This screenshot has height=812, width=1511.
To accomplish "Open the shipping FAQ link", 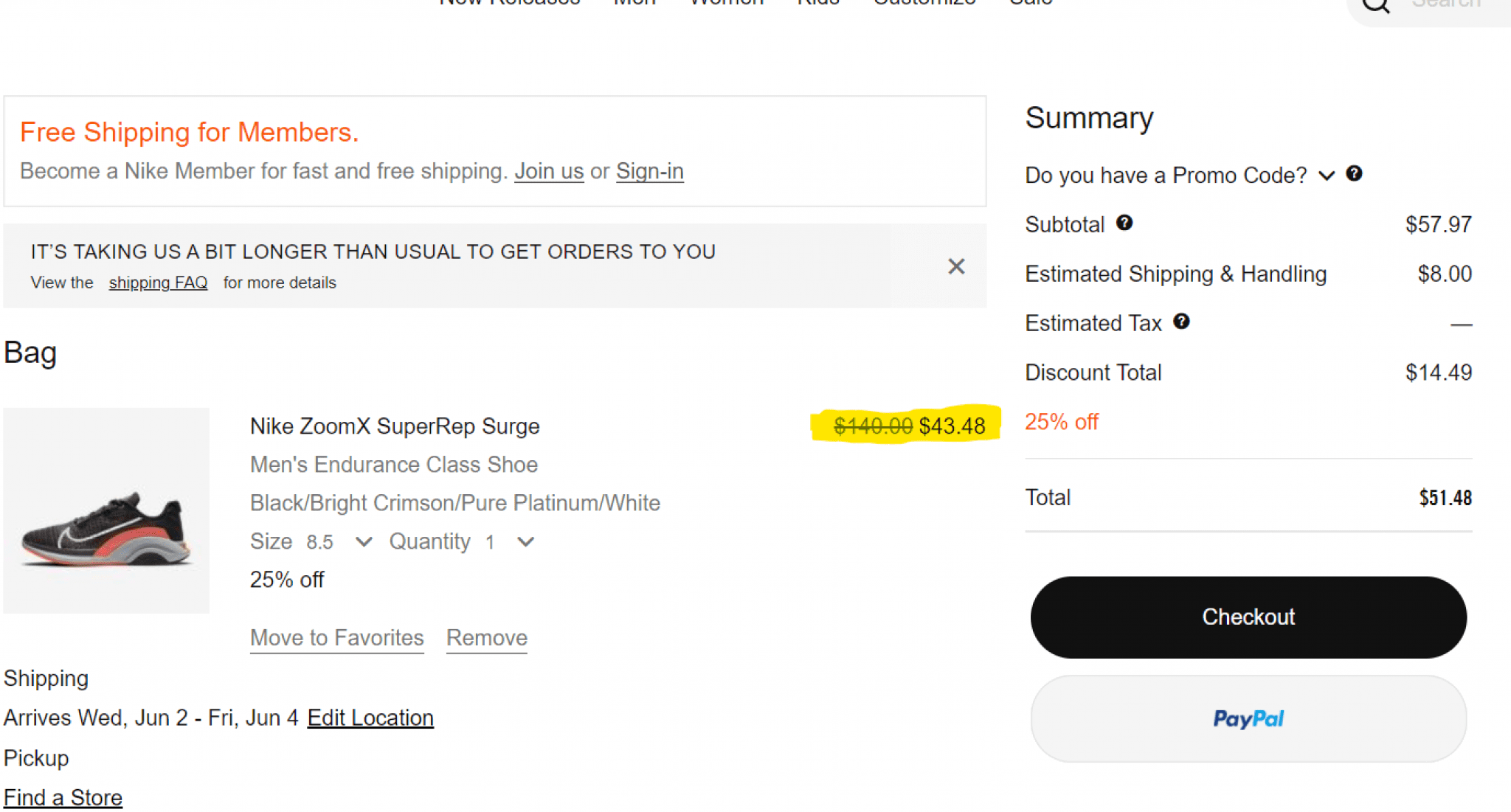I will click(158, 282).
